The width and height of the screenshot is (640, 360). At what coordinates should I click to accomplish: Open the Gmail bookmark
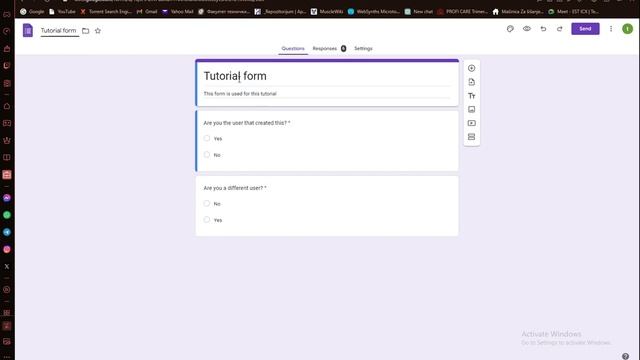click(x=147, y=12)
